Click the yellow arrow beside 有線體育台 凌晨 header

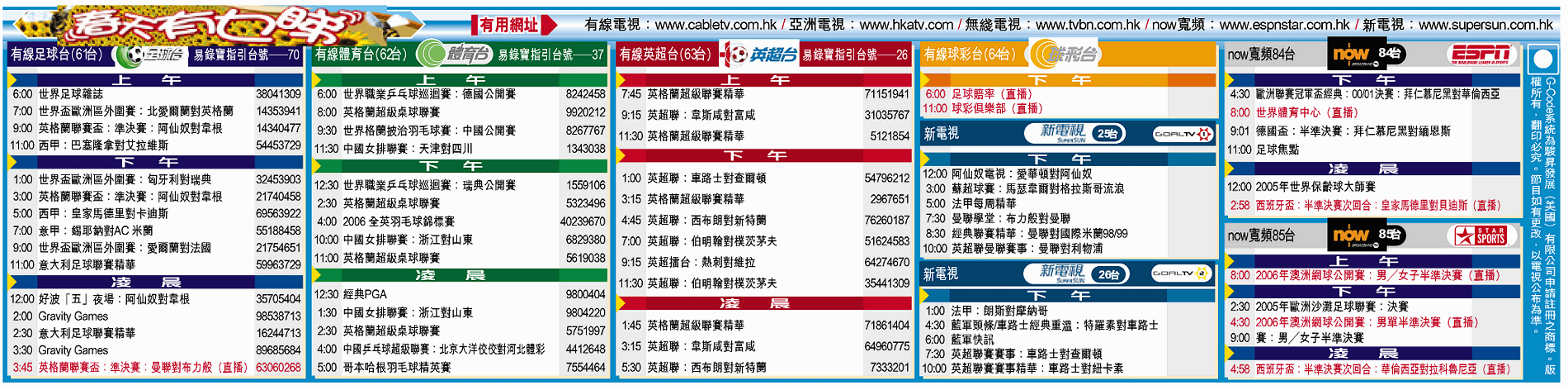[317, 275]
